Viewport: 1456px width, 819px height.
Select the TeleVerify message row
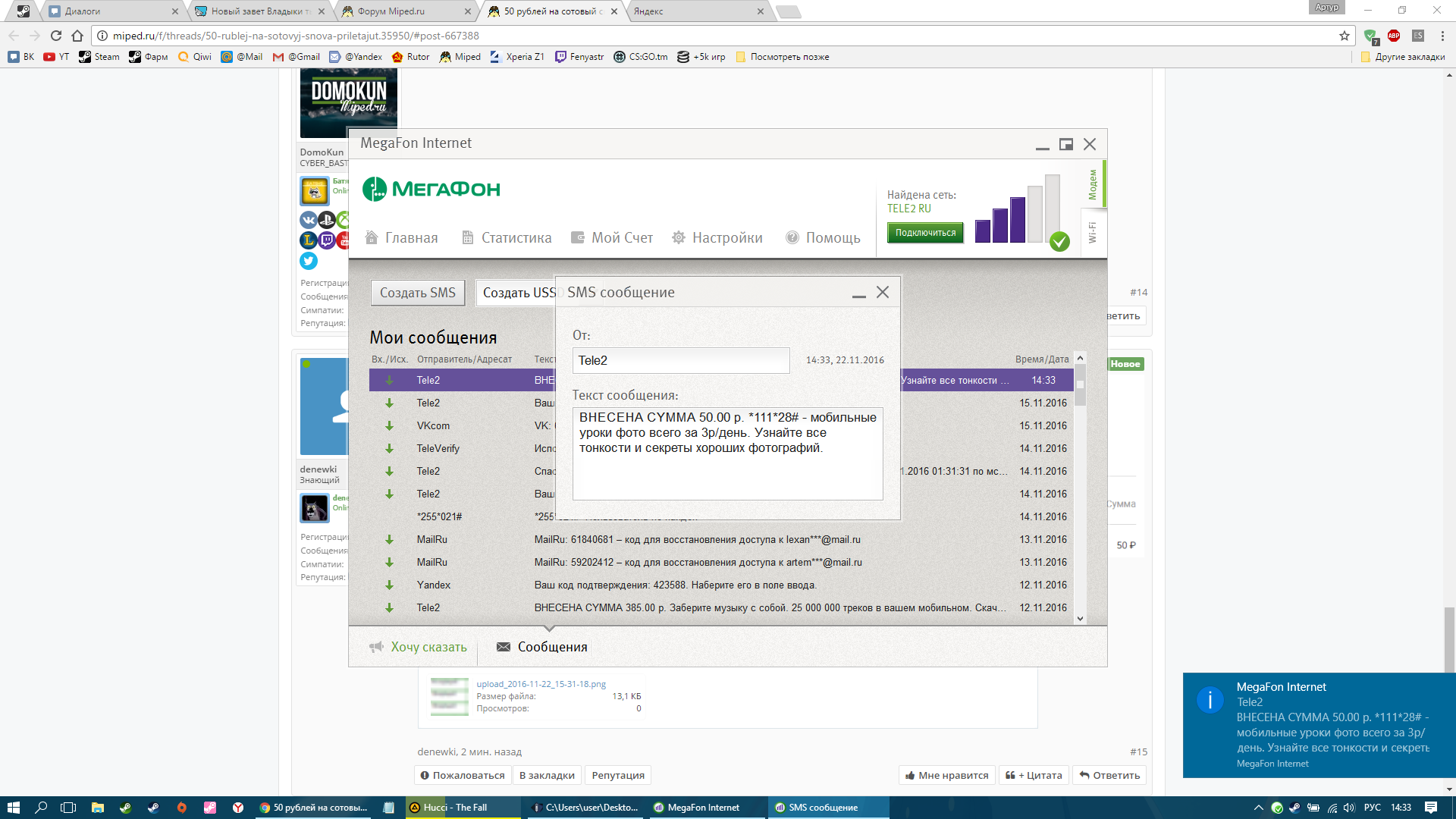click(720, 448)
